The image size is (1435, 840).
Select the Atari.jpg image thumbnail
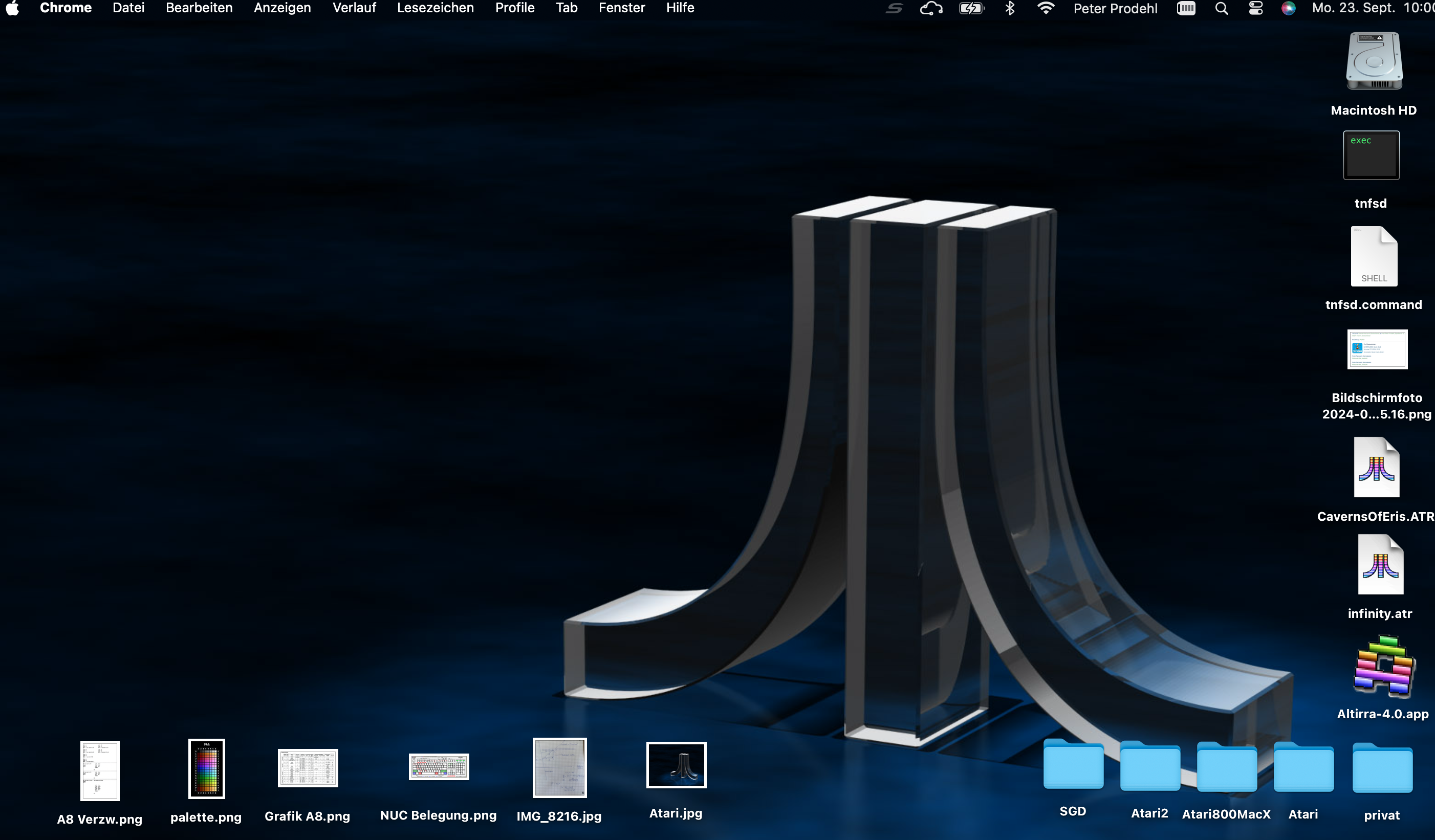[676, 765]
